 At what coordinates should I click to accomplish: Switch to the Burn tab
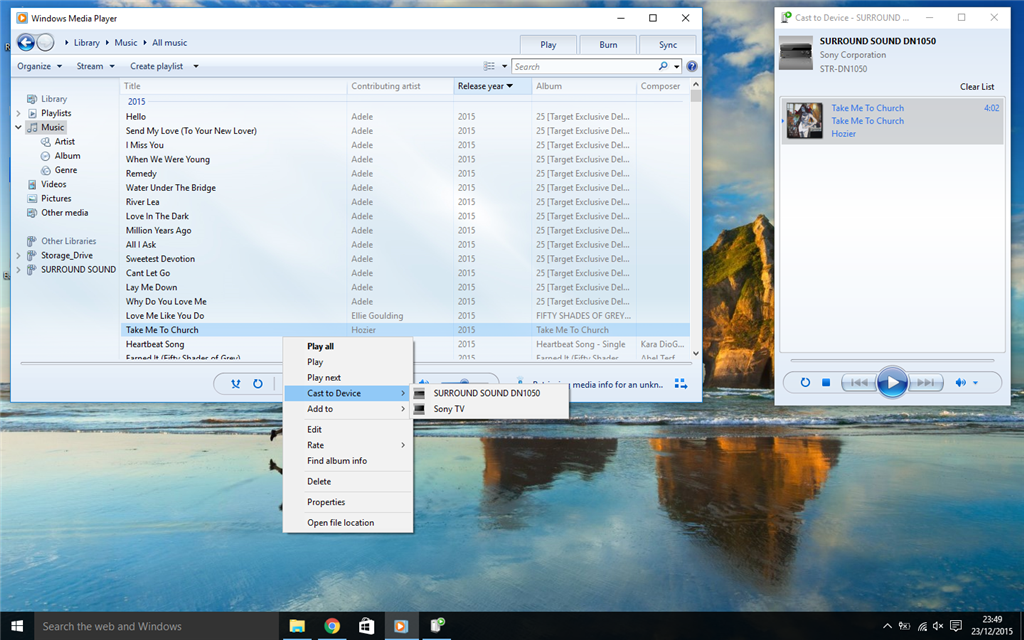[608, 44]
